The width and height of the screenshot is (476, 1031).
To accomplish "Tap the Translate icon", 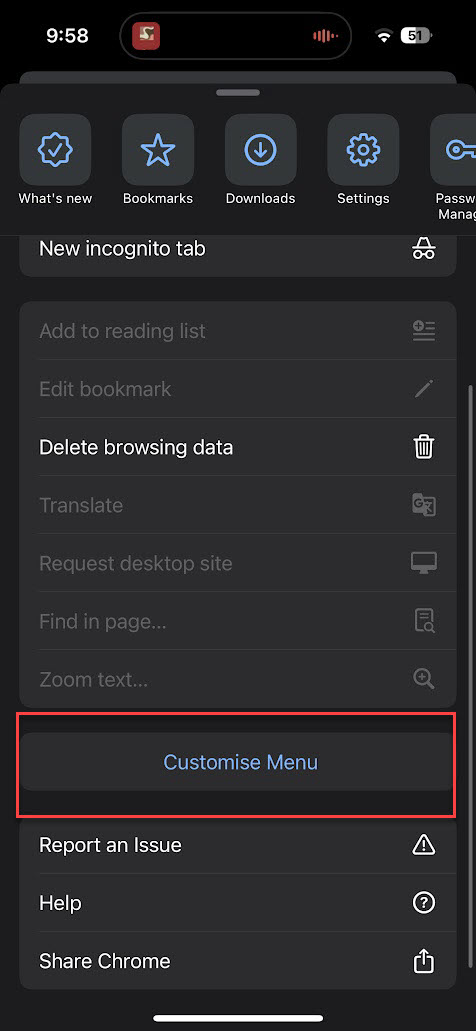I will [x=423, y=505].
